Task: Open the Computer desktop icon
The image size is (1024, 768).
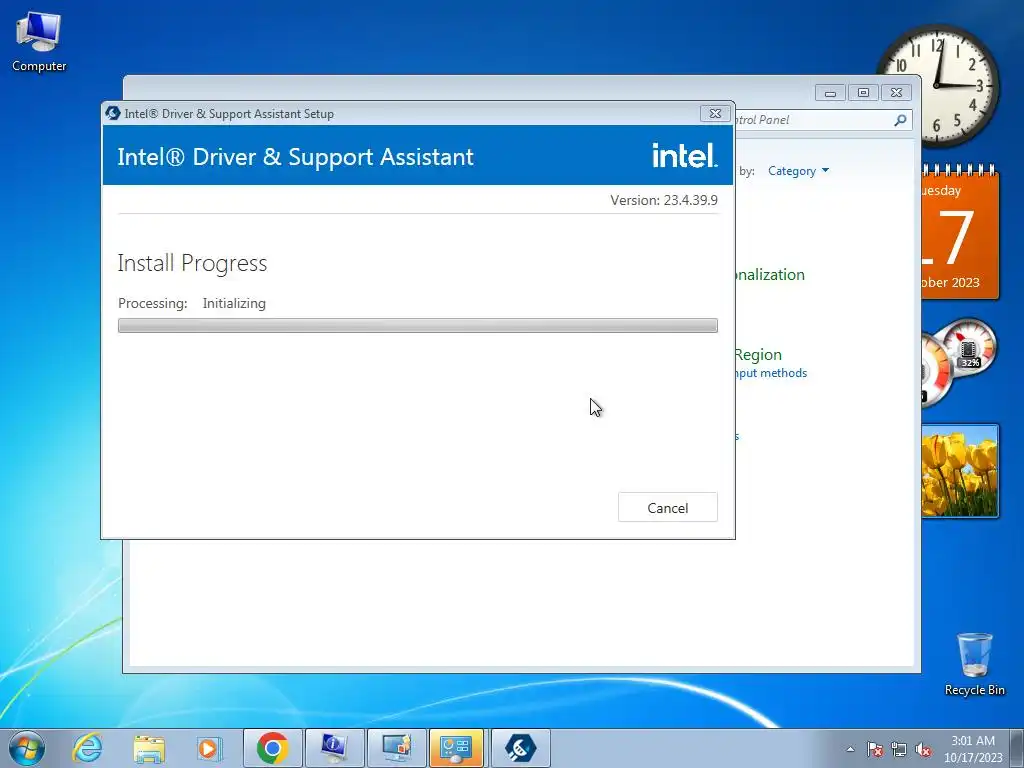Action: click(39, 42)
